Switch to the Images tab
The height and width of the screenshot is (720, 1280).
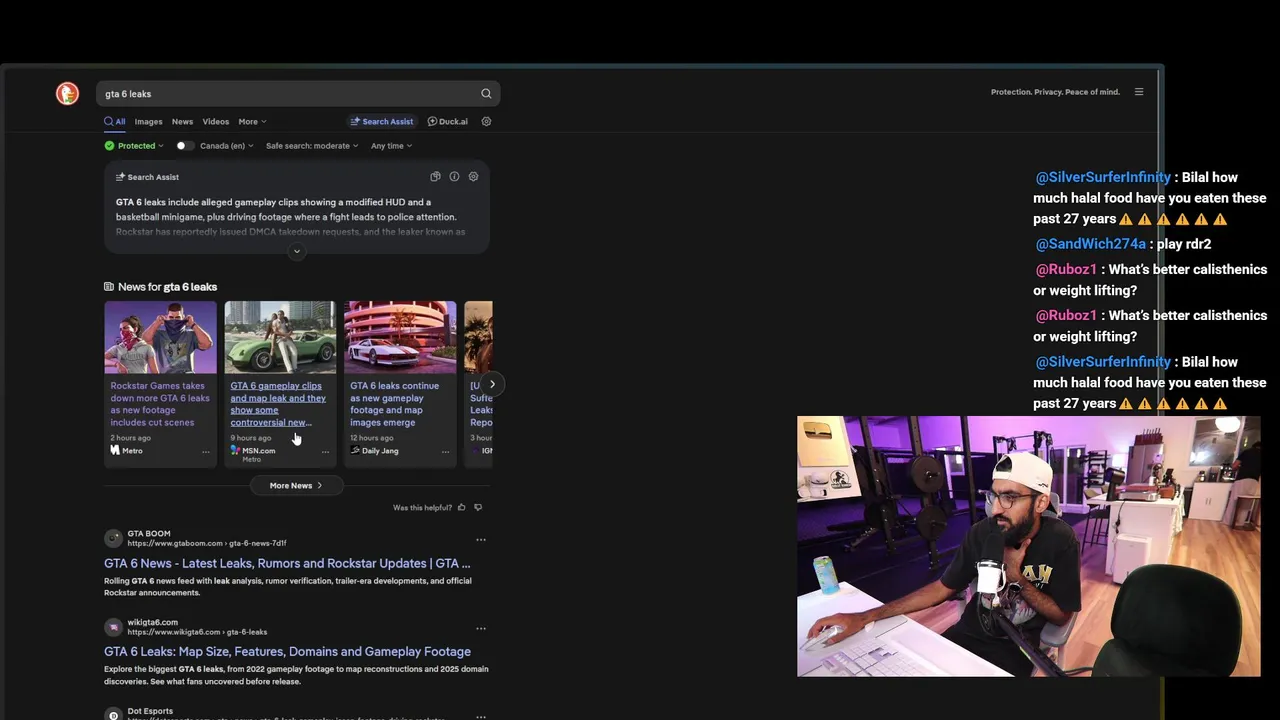click(x=148, y=122)
